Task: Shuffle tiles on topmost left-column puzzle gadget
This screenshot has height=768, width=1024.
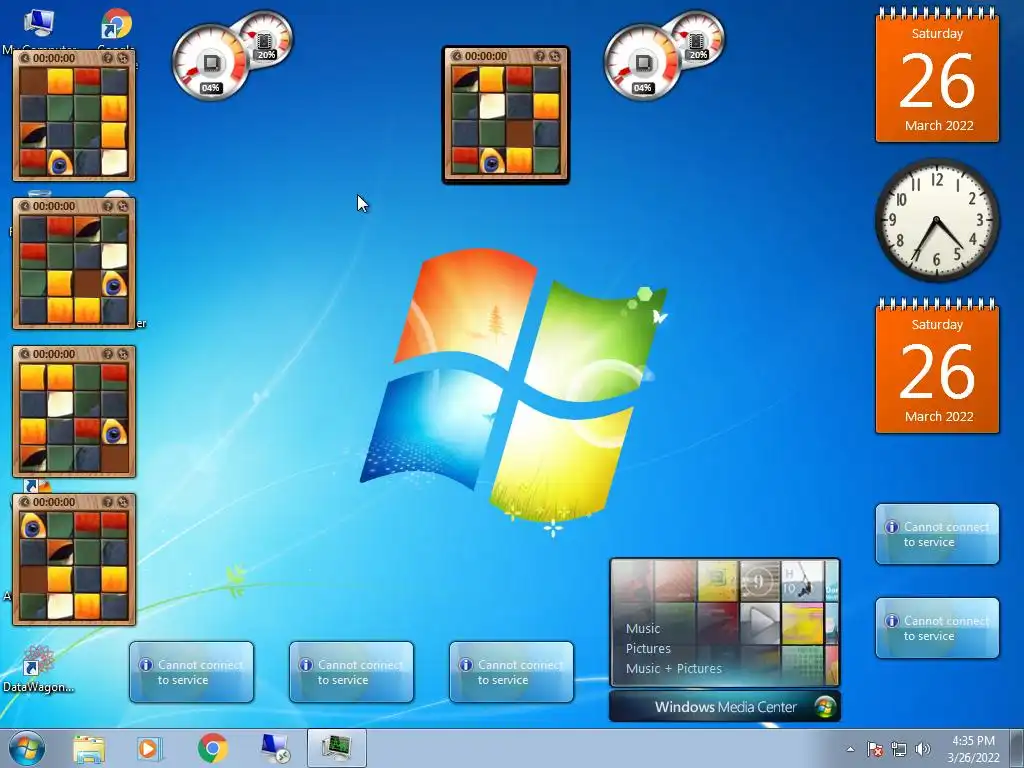Action: 123,58
